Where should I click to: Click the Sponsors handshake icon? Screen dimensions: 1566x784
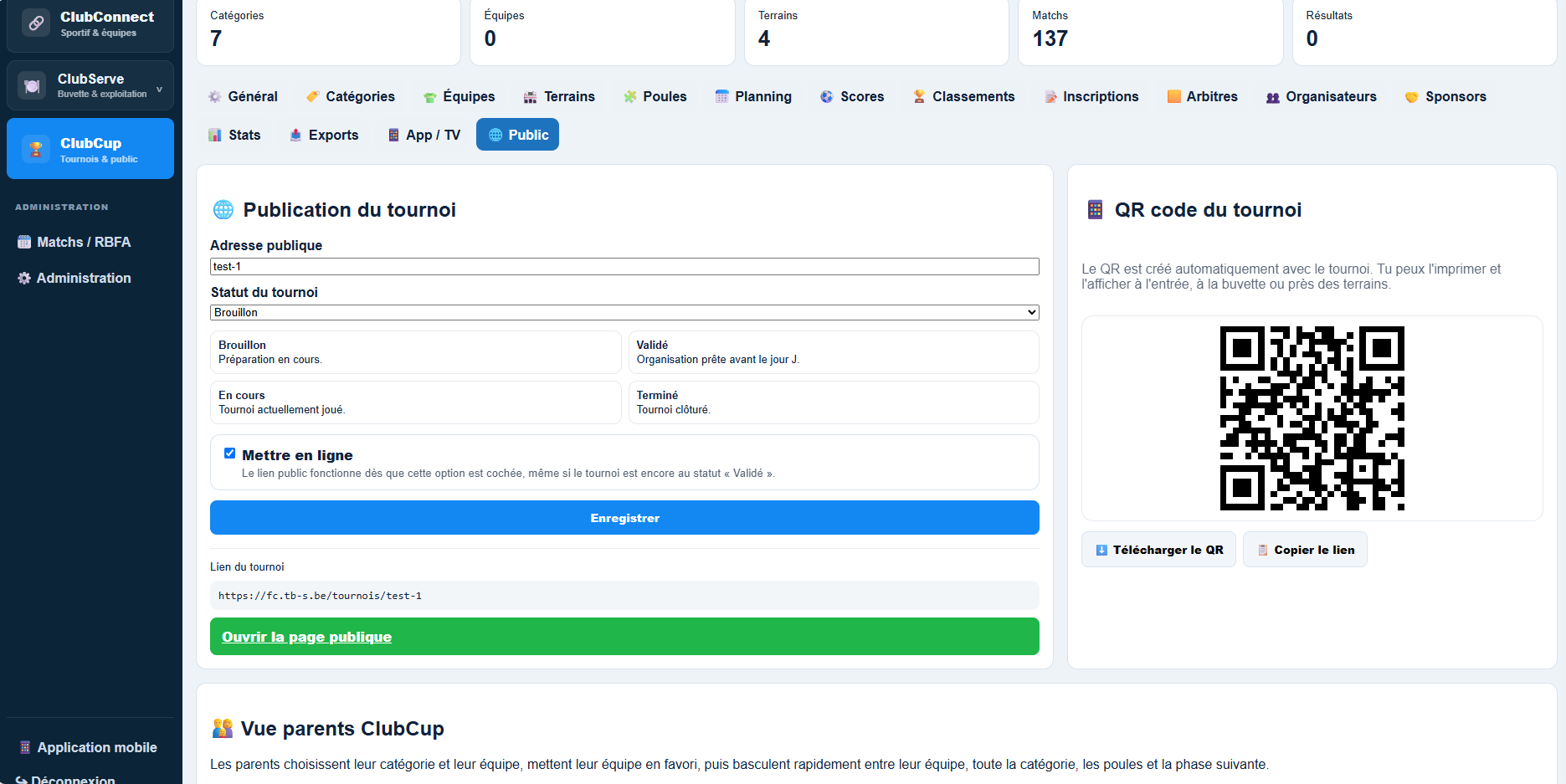1412,97
